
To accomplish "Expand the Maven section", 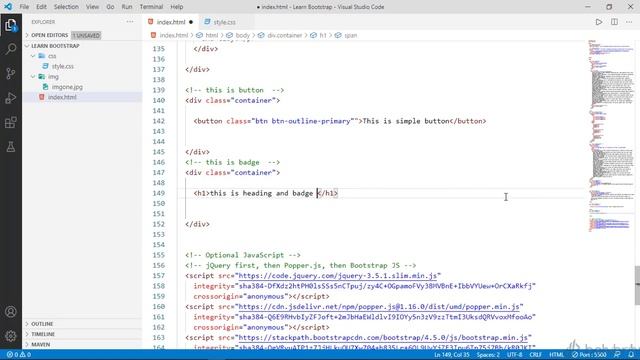I will pyautogui.click(x=40, y=344).
